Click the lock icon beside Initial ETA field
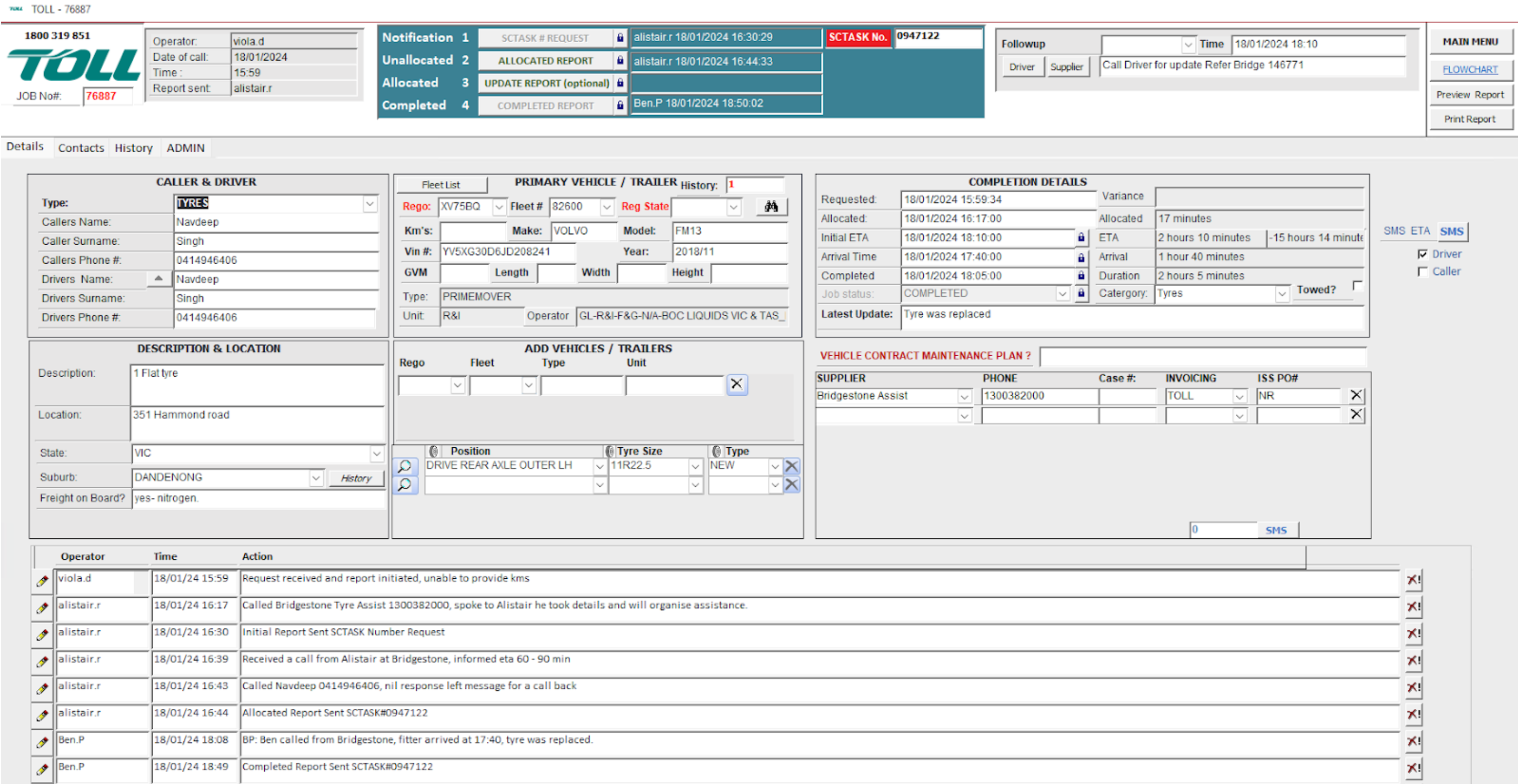The image size is (1518, 784). pos(1081,237)
